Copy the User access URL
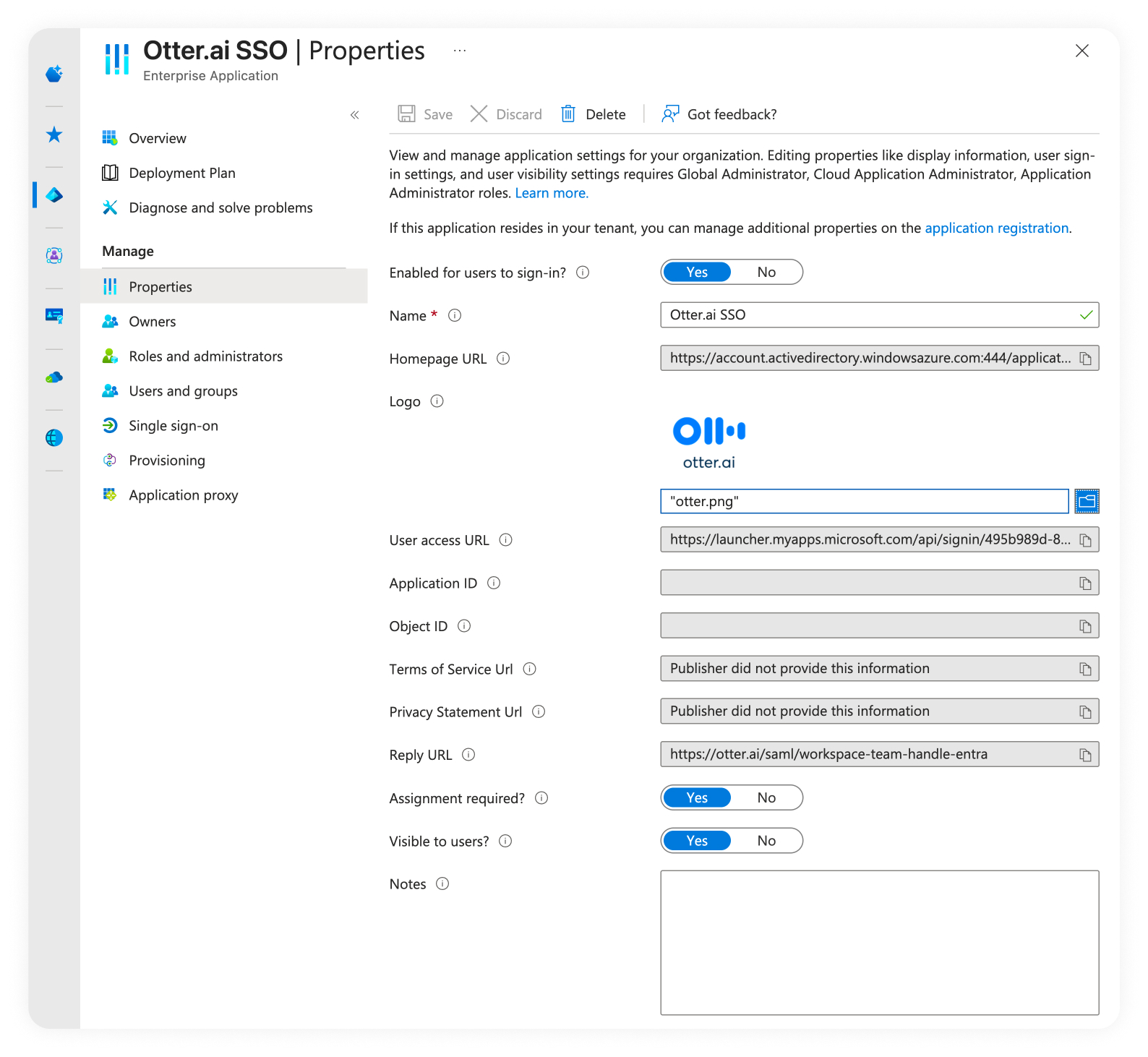The width and height of the screenshot is (1148, 1057). 1085,540
